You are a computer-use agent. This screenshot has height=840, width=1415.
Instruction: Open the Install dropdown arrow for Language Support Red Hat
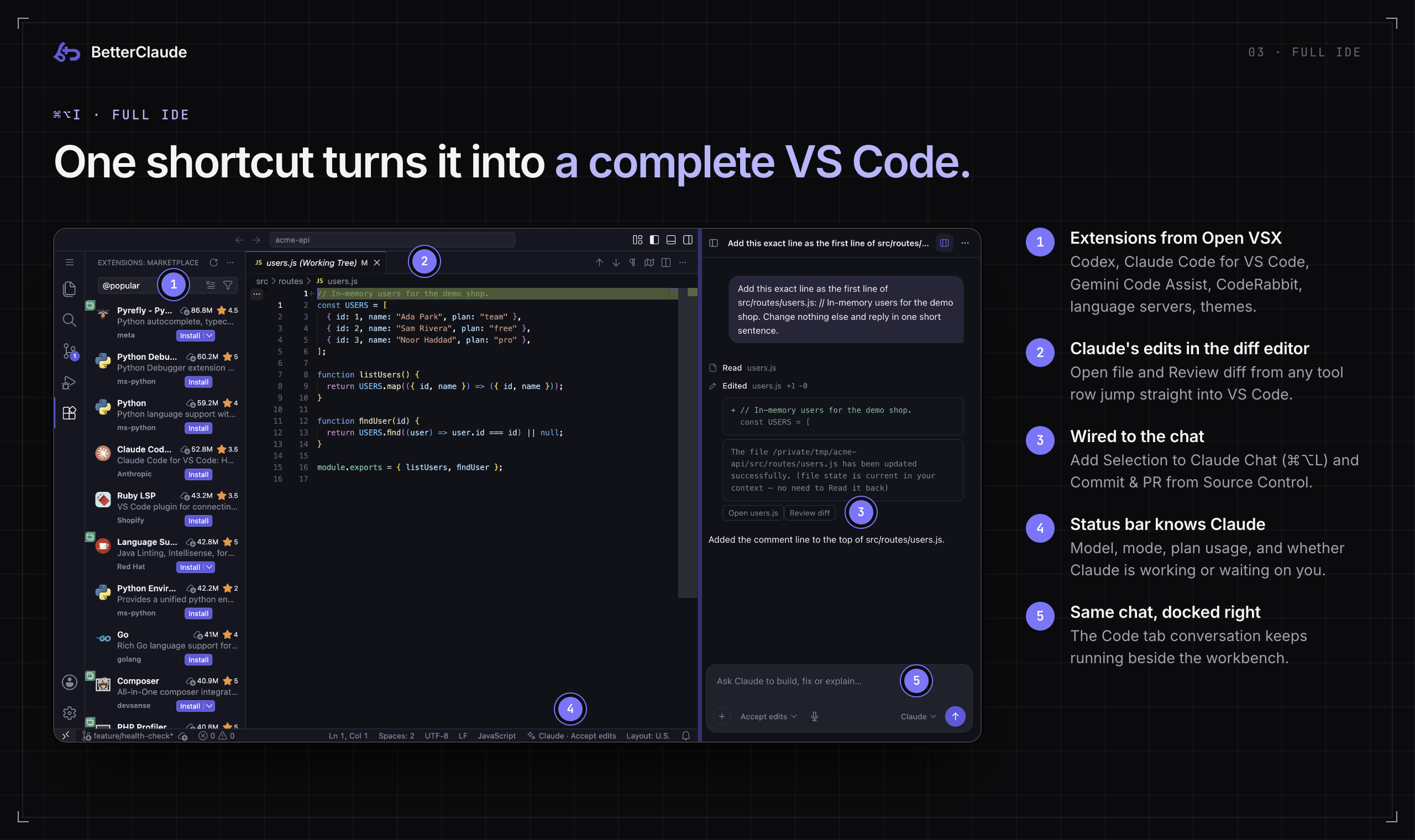point(209,566)
